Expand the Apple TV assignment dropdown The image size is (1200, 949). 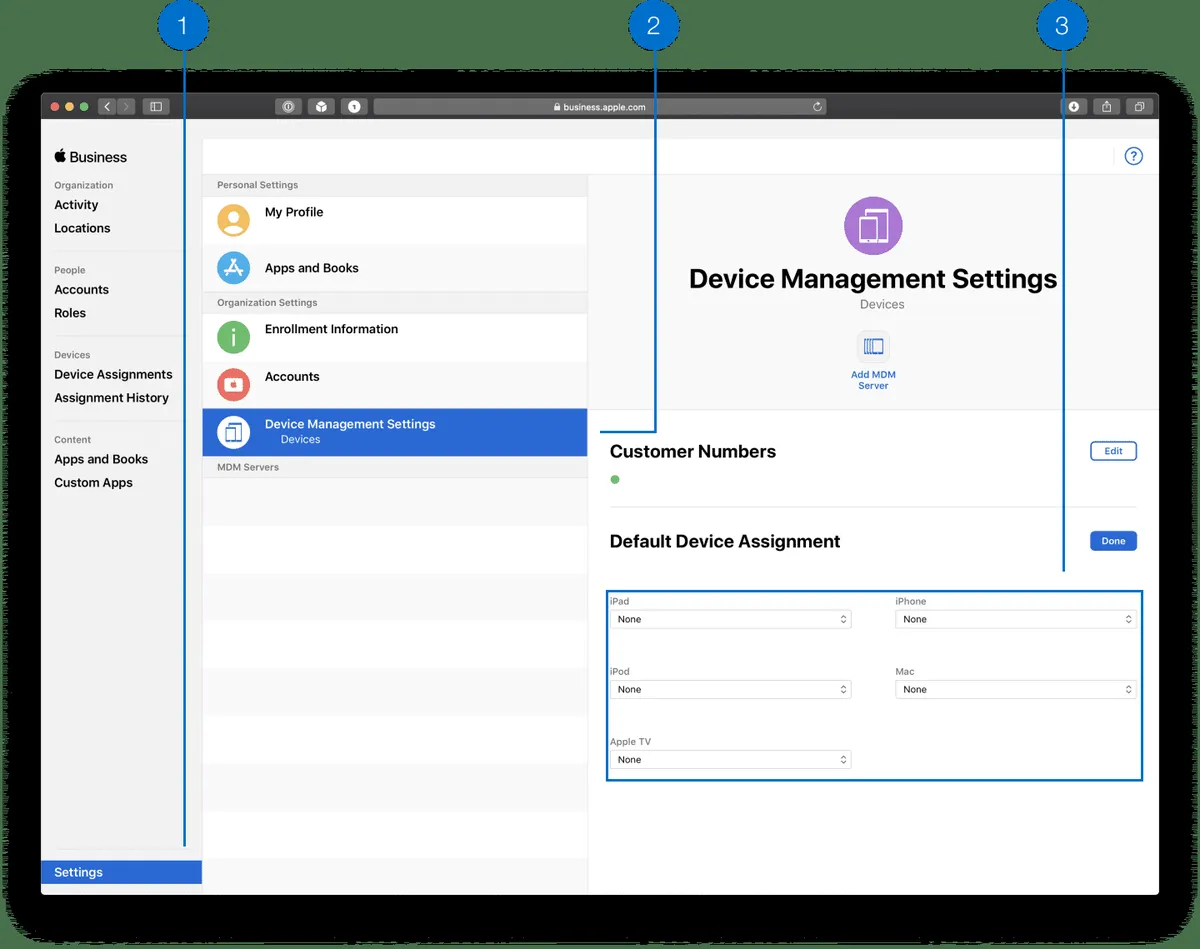point(730,760)
